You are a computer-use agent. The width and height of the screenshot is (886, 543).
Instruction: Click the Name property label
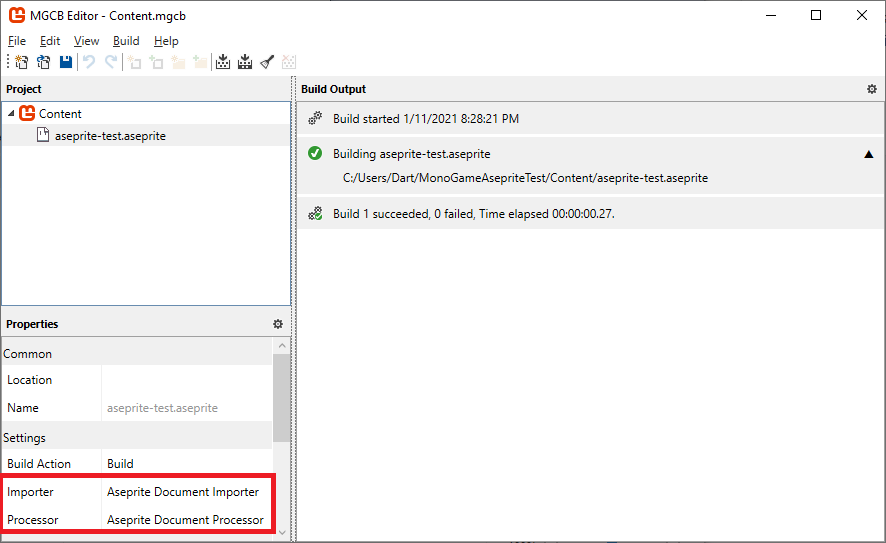(23, 407)
